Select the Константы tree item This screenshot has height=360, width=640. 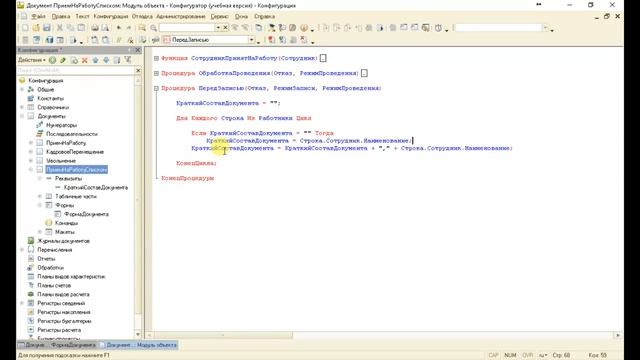click(x=51, y=98)
